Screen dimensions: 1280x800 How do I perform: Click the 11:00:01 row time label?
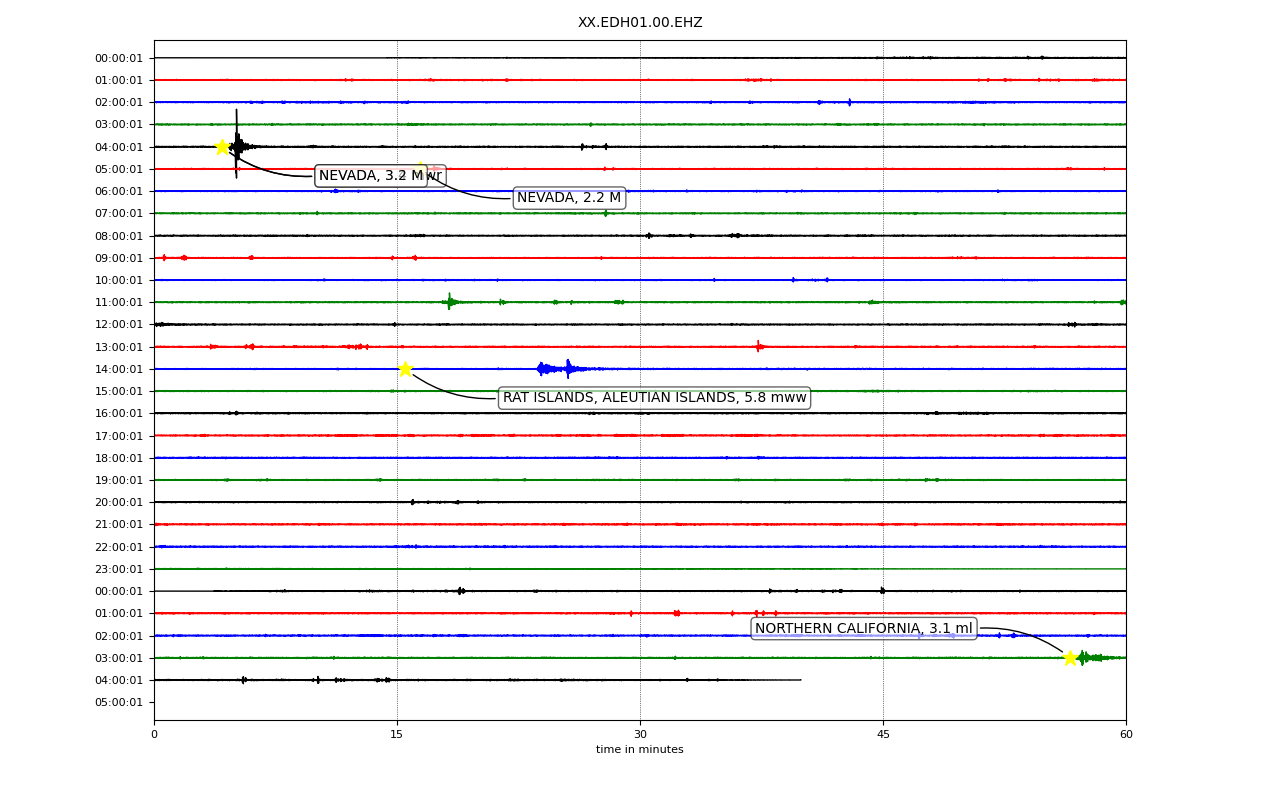pos(119,302)
